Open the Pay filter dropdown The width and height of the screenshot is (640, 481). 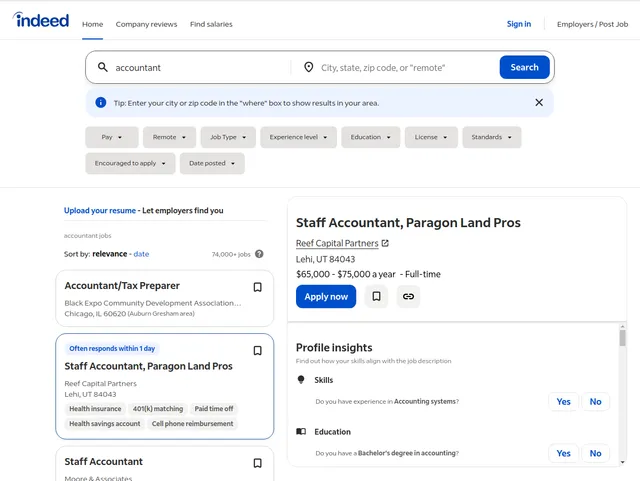112,137
